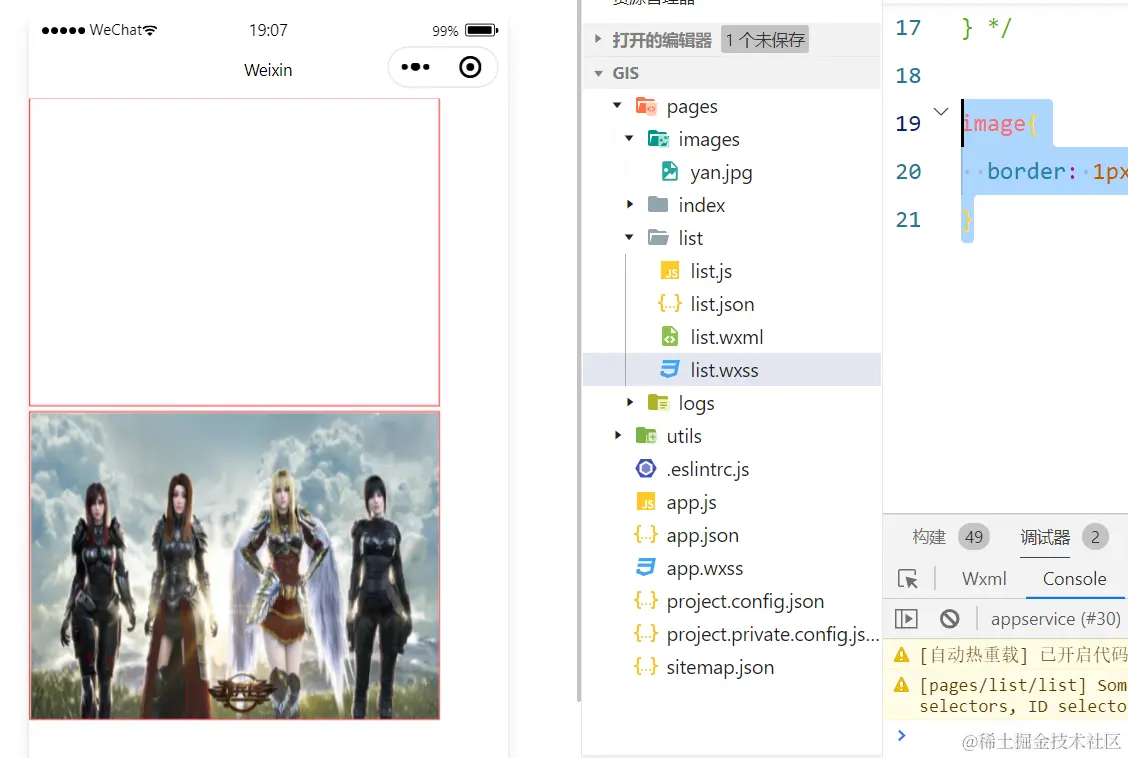Collapse the GIS project root
Screen dimensions: 1128x758
click(599, 73)
